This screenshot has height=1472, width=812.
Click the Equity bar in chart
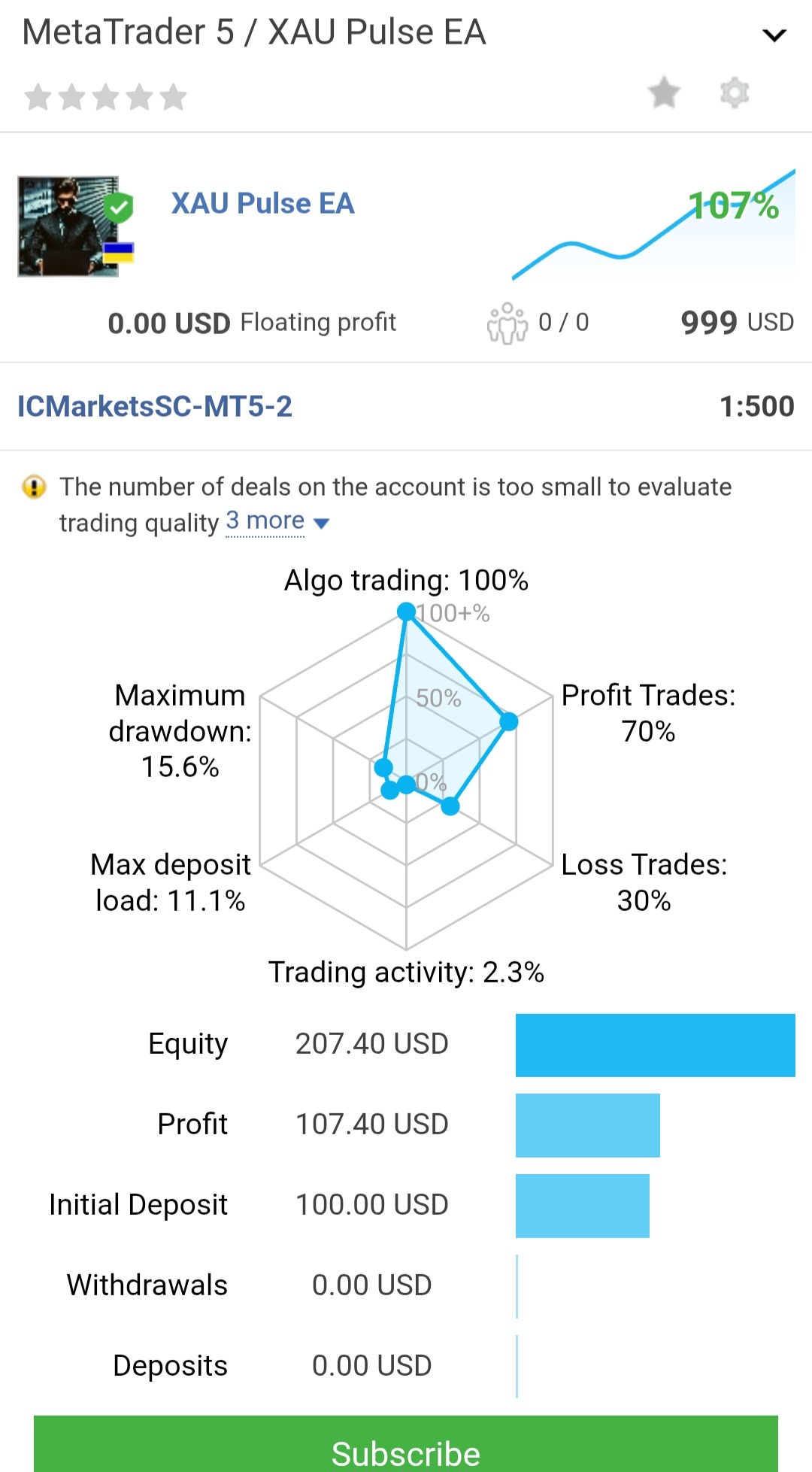click(655, 1045)
